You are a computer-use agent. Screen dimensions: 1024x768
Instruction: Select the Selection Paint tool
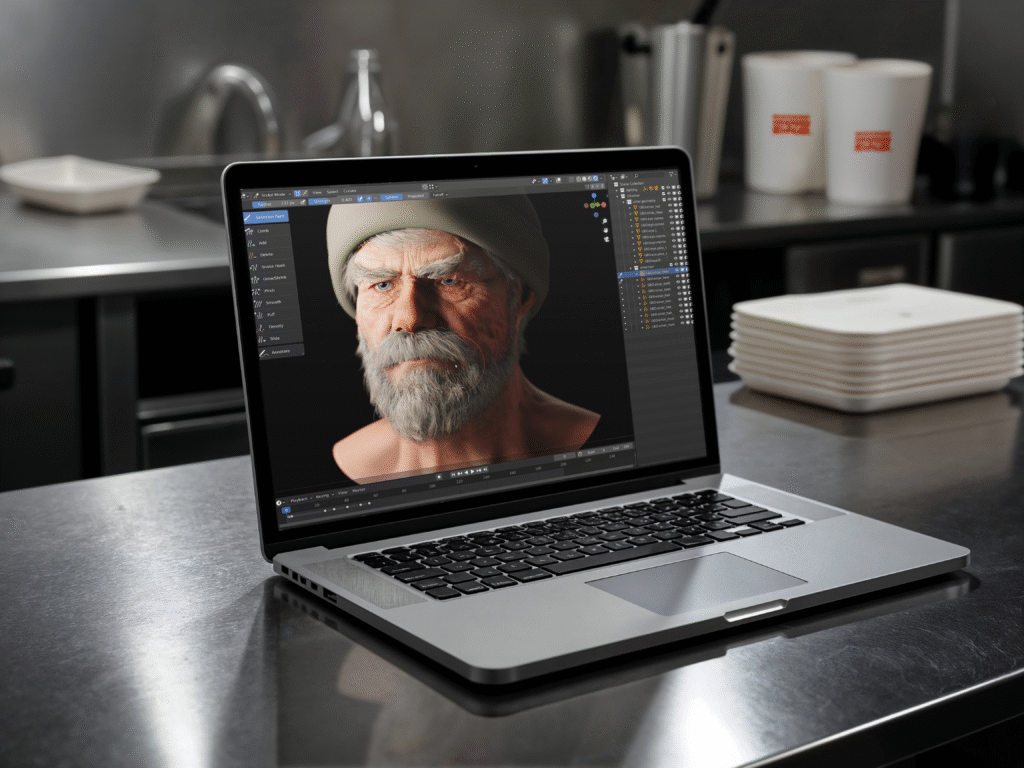[266, 217]
